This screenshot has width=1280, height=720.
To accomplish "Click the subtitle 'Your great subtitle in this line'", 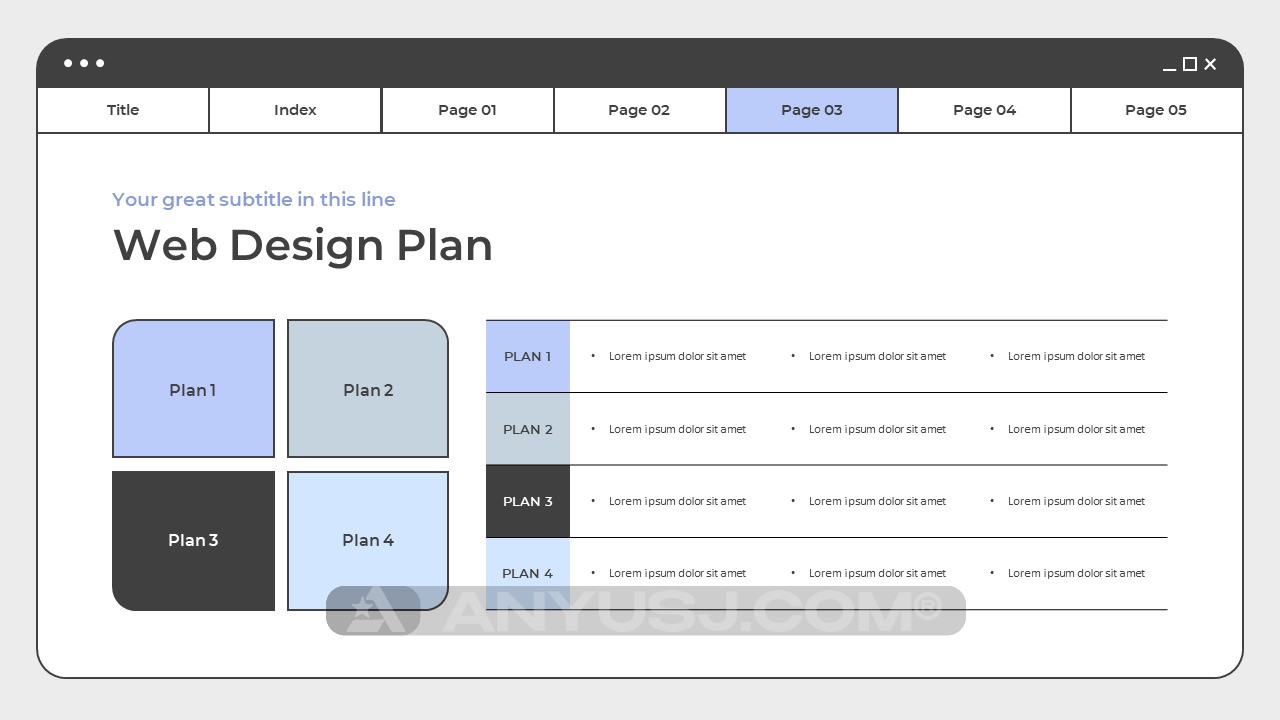I will [254, 200].
